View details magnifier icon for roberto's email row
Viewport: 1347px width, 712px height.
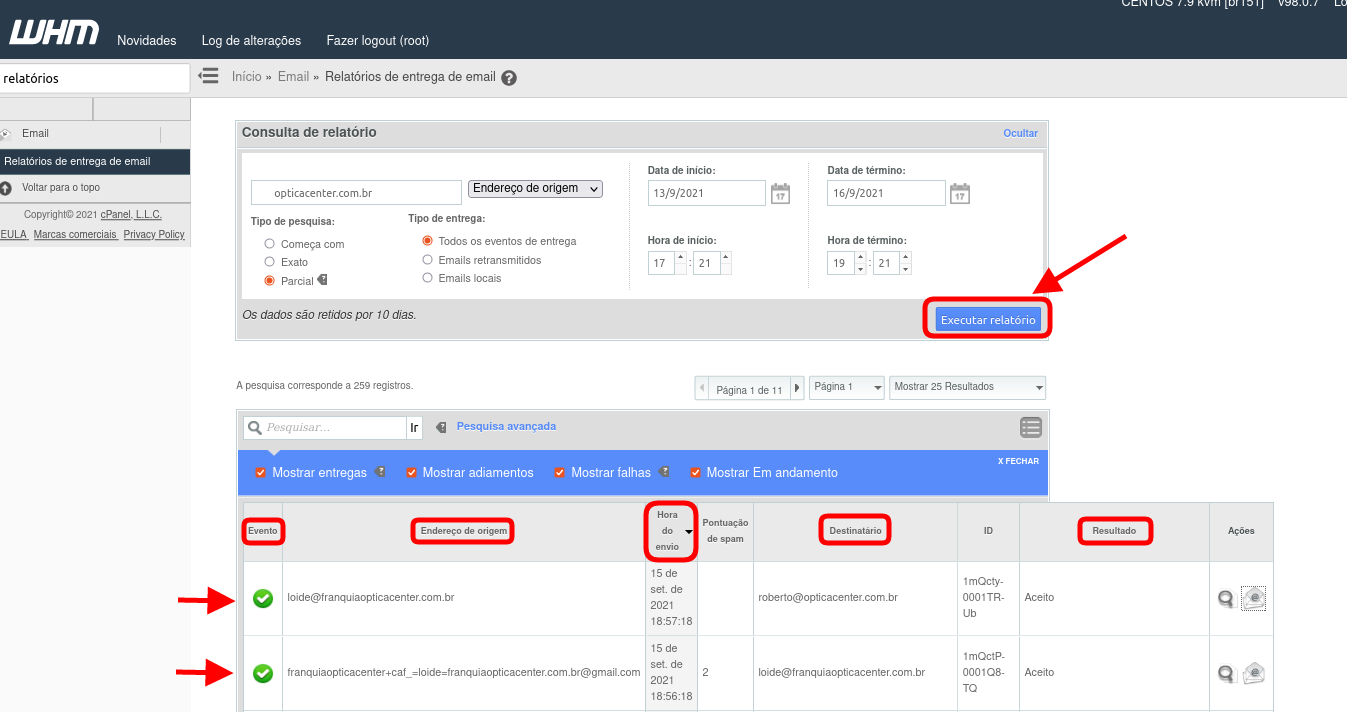[1225, 599]
